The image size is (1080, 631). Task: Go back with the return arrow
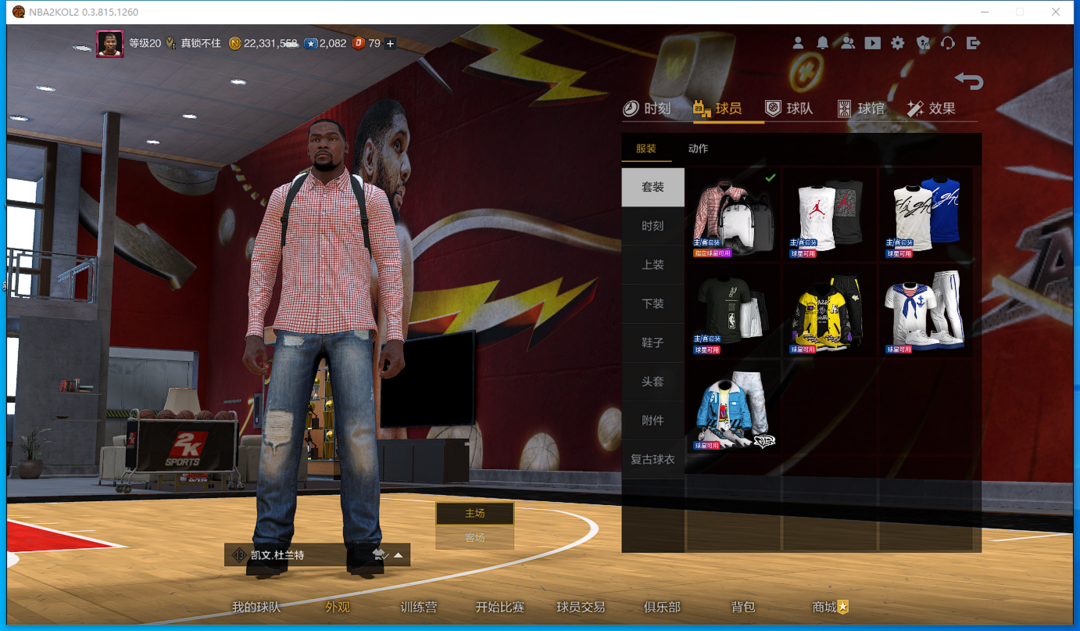pos(969,81)
